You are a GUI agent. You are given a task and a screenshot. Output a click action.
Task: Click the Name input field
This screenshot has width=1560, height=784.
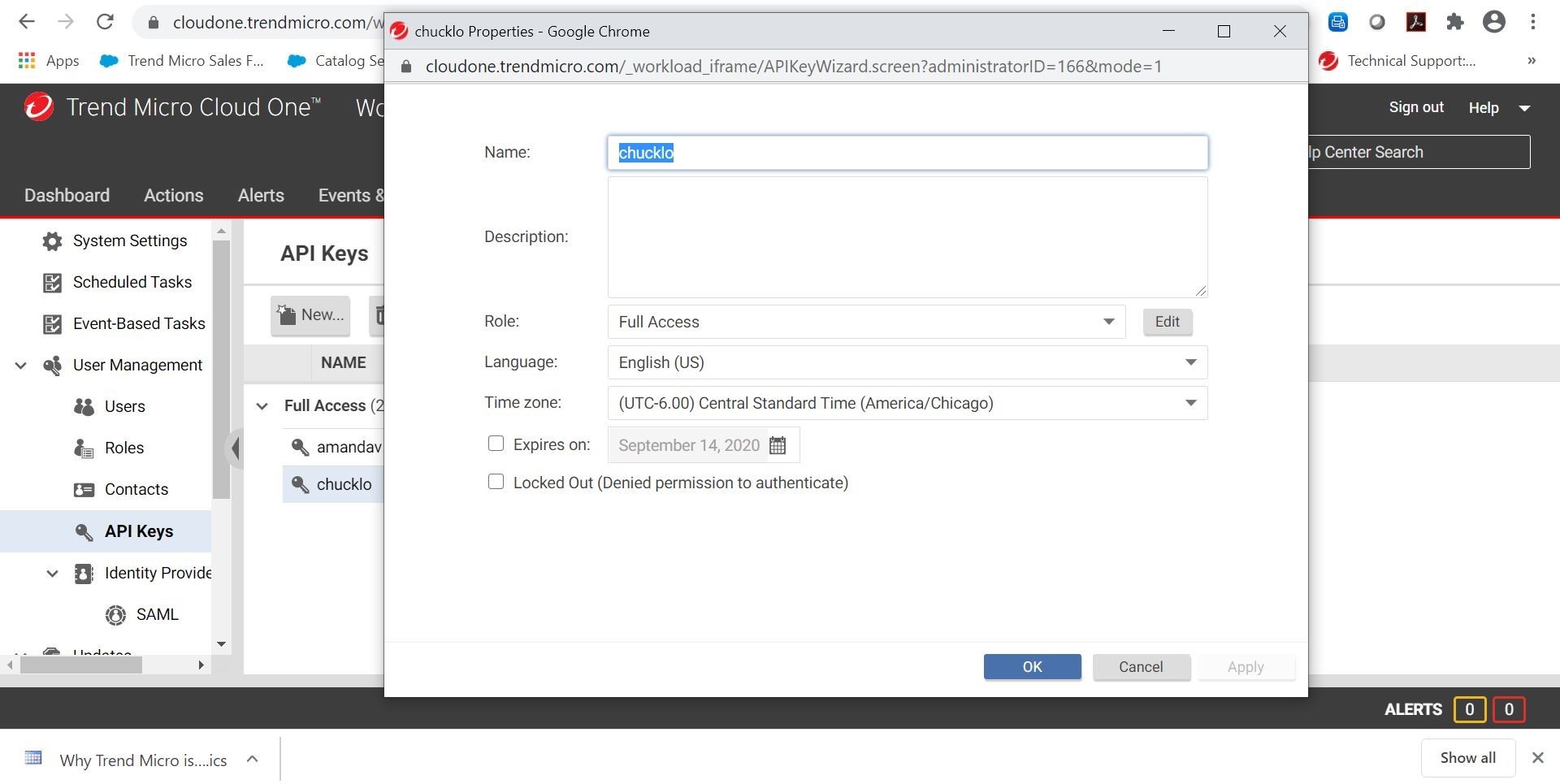coord(908,153)
